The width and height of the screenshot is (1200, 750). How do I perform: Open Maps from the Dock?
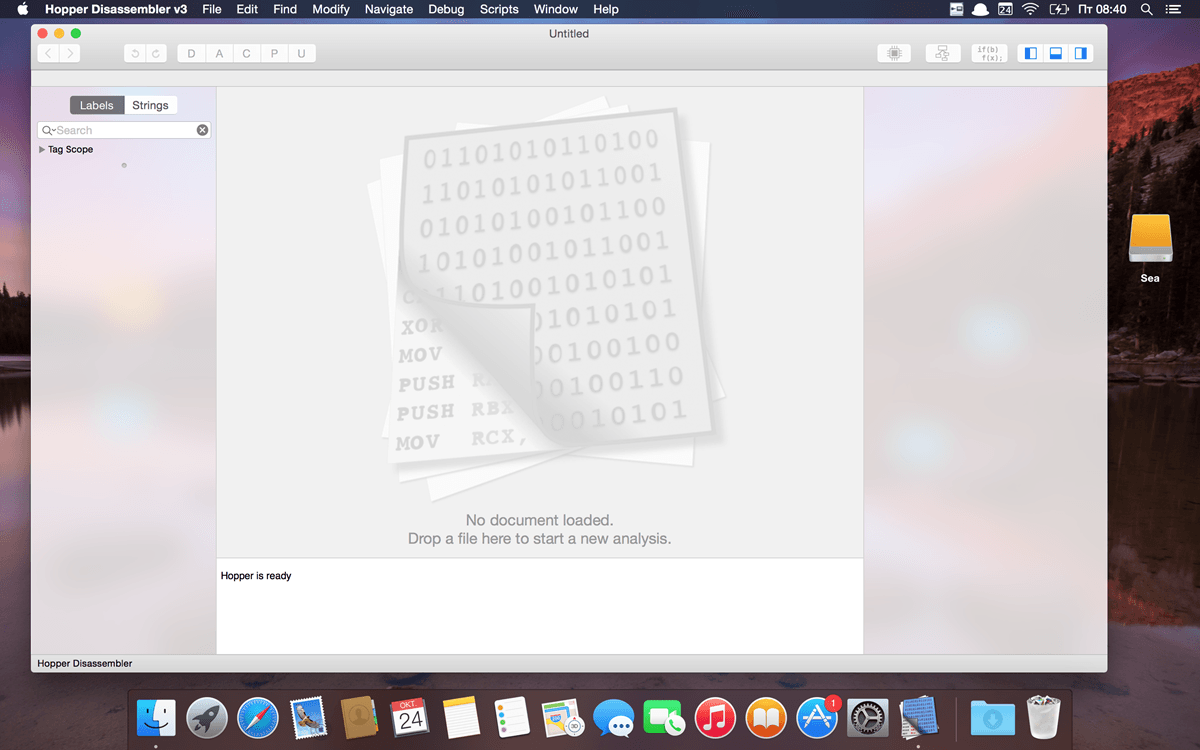point(562,717)
